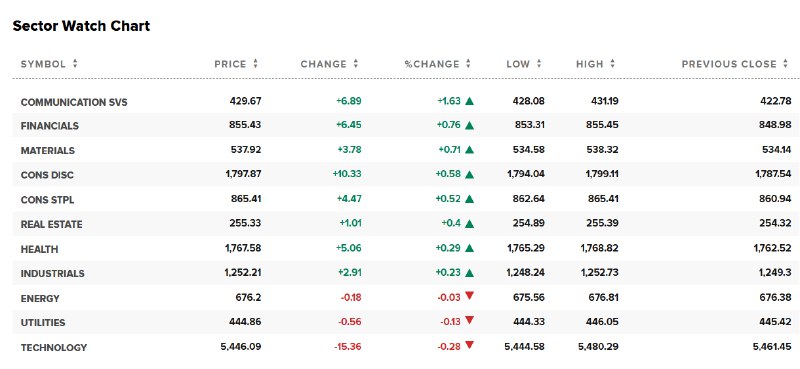The width and height of the screenshot is (800, 369).
Task: Select Energy price 676.2
Action: [249, 297]
